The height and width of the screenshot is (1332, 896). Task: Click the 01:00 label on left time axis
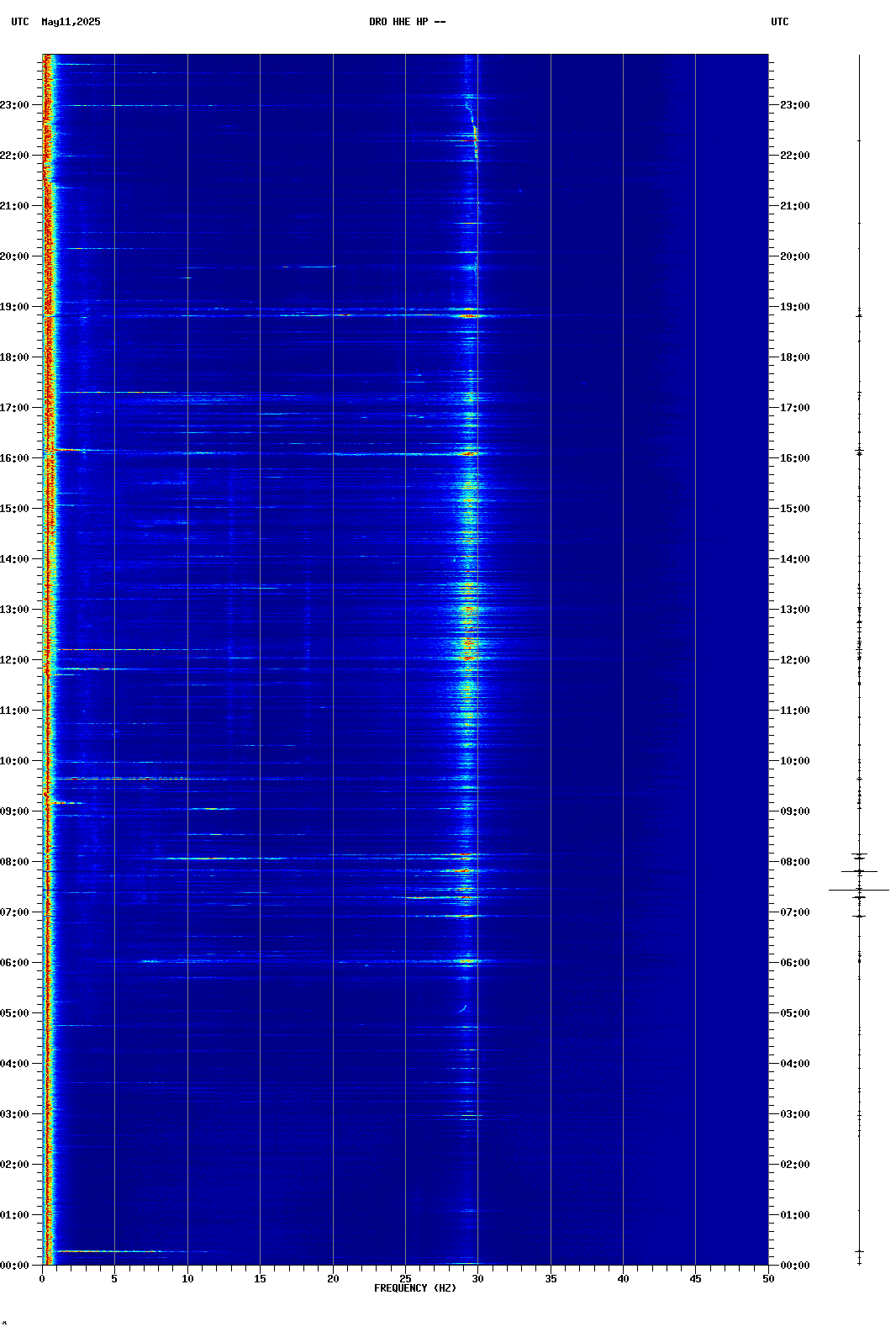[x=14, y=1215]
